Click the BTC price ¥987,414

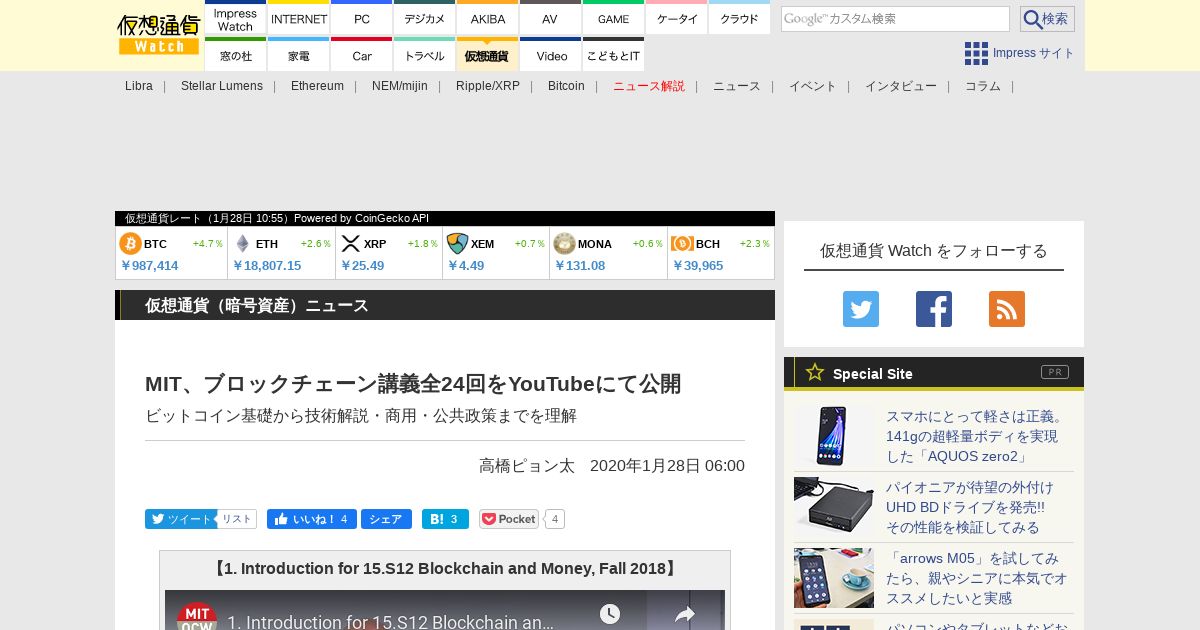coord(149,266)
